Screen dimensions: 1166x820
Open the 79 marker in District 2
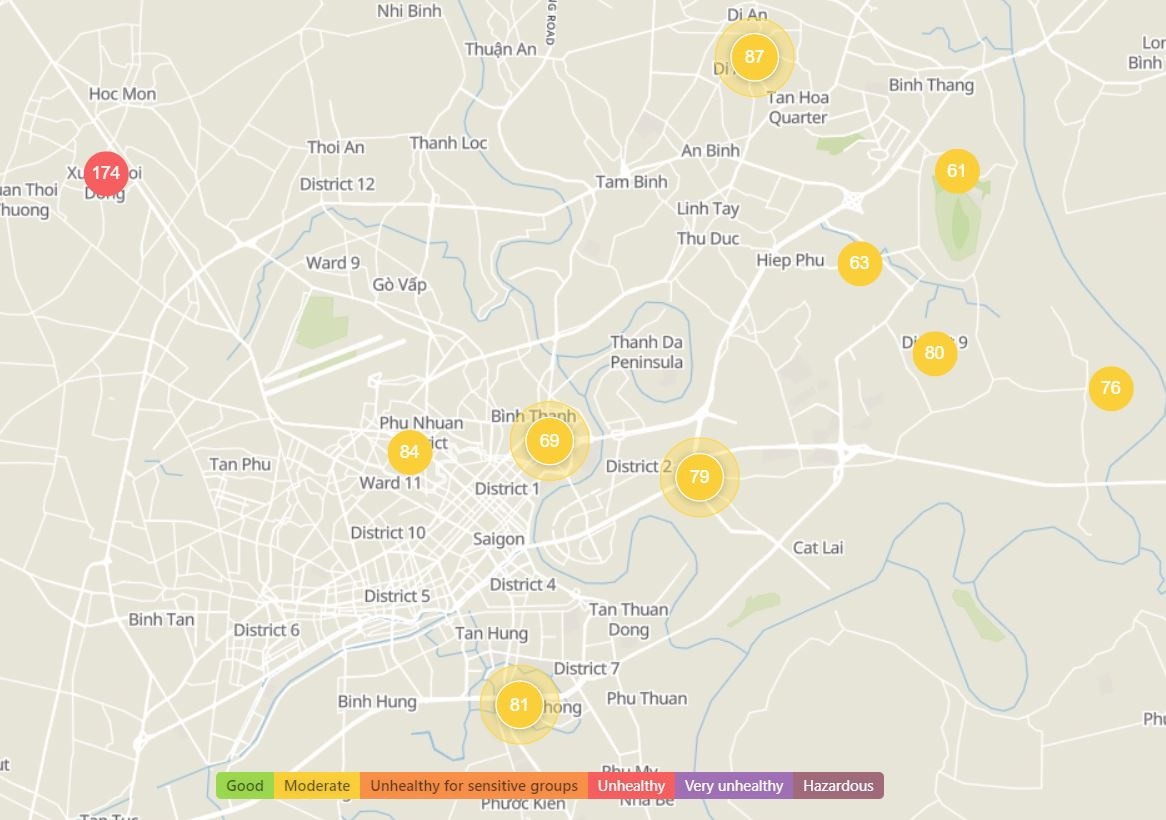pyautogui.click(x=699, y=477)
